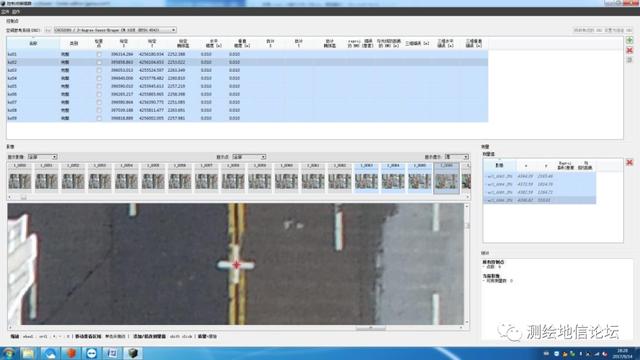Open the middle dropdown above the thumbnail strip
Viewport: 640px width, 360px height.
[249, 157]
